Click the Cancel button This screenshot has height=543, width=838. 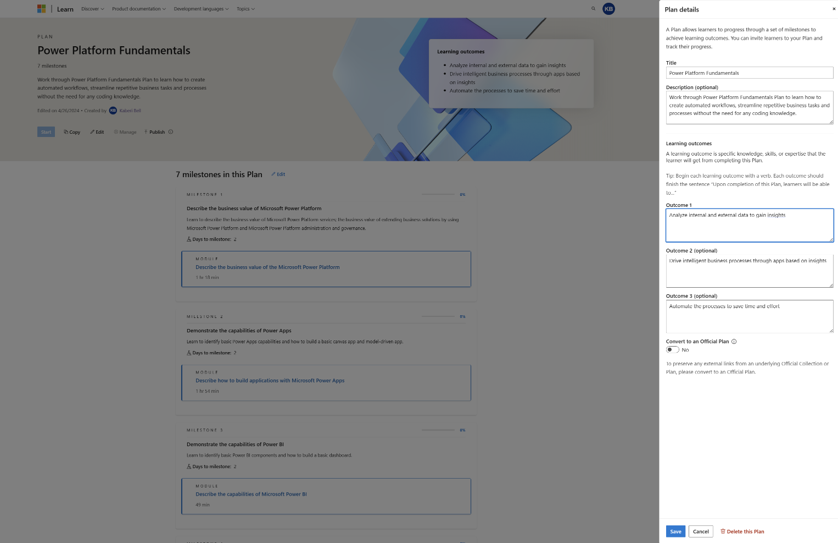coord(701,531)
